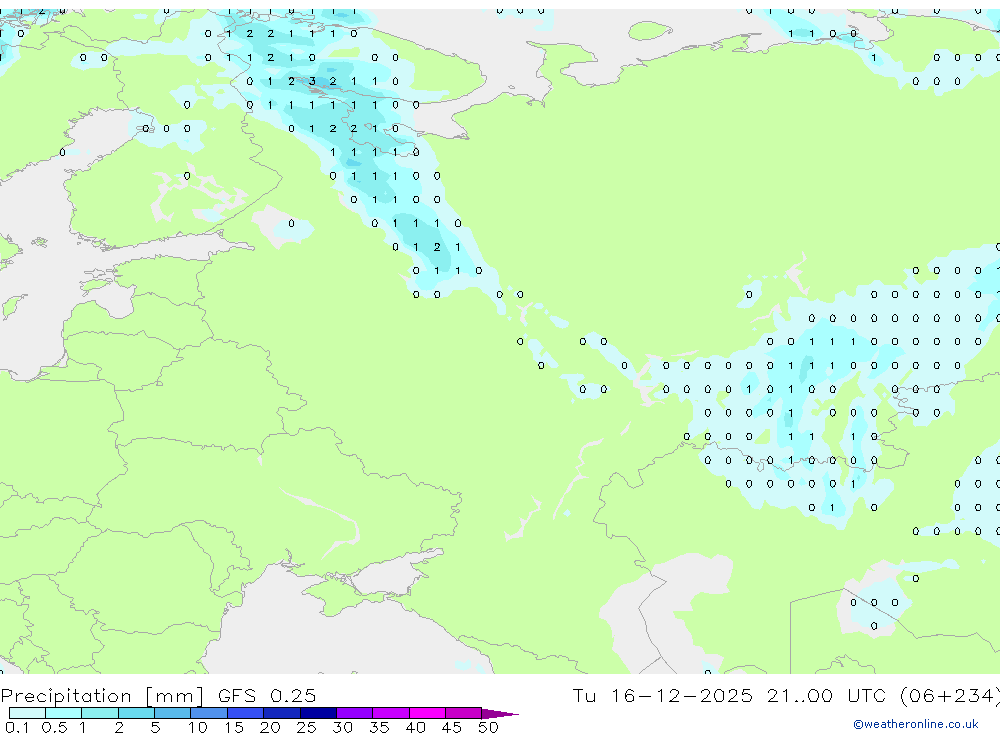The image size is (1000, 733).
Task: Select the 0.5–1 mm pale cyan legend swatch
Action: (64, 713)
